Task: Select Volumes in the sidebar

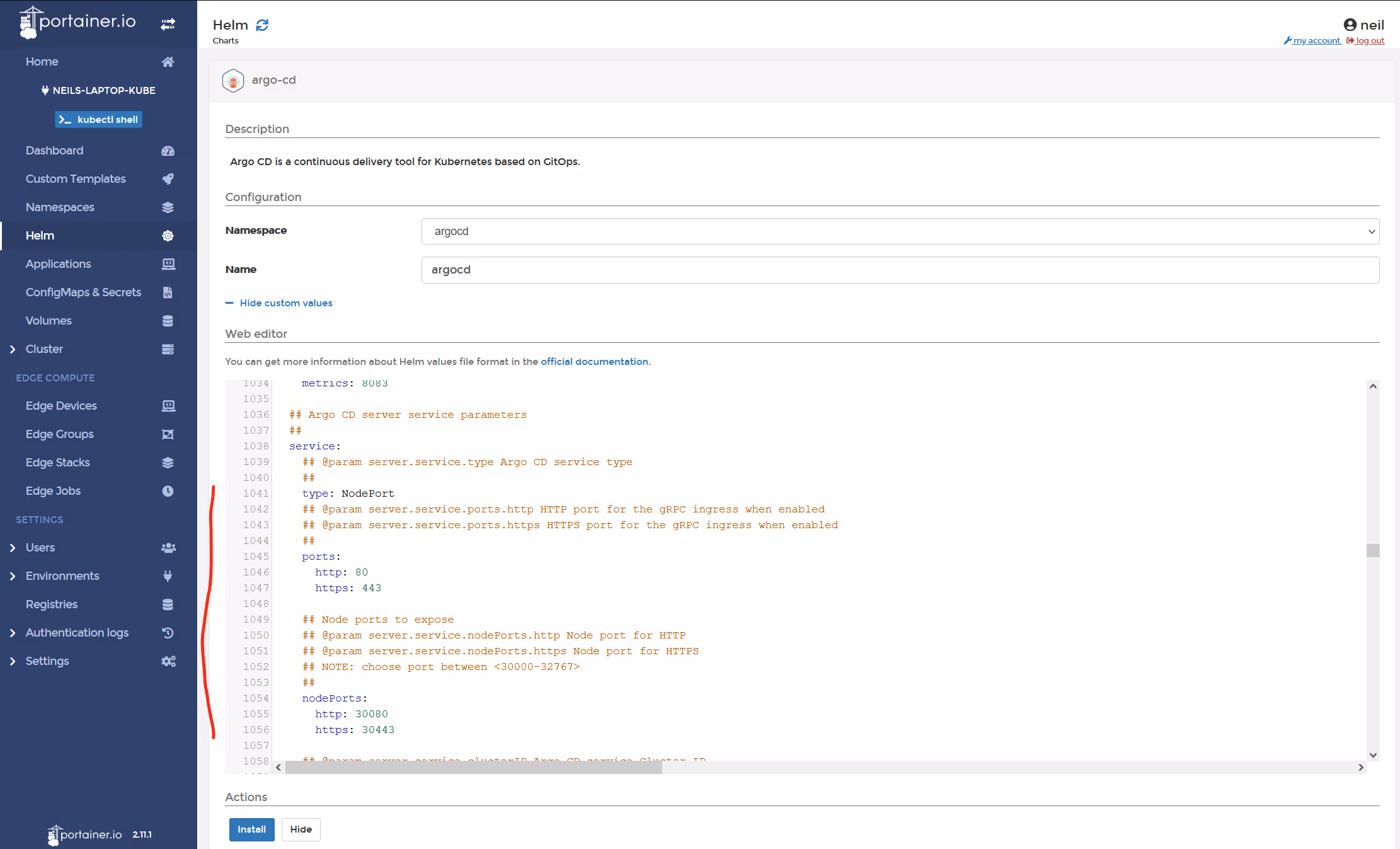Action: (49, 321)
